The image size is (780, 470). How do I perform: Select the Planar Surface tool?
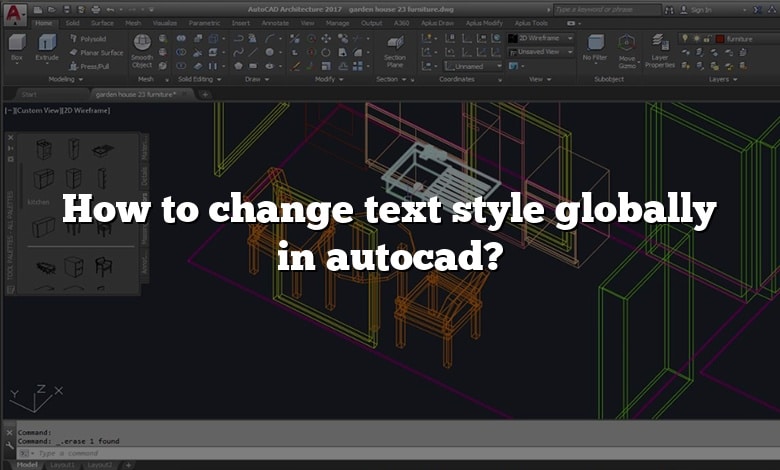point(96,53)
